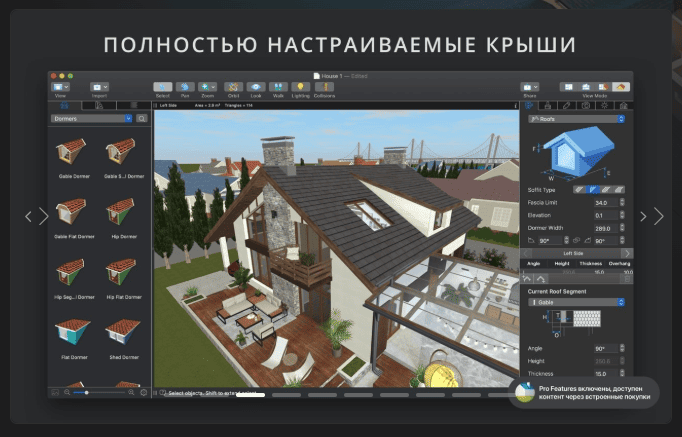Open the camera inspector tab

click(585, 105)
